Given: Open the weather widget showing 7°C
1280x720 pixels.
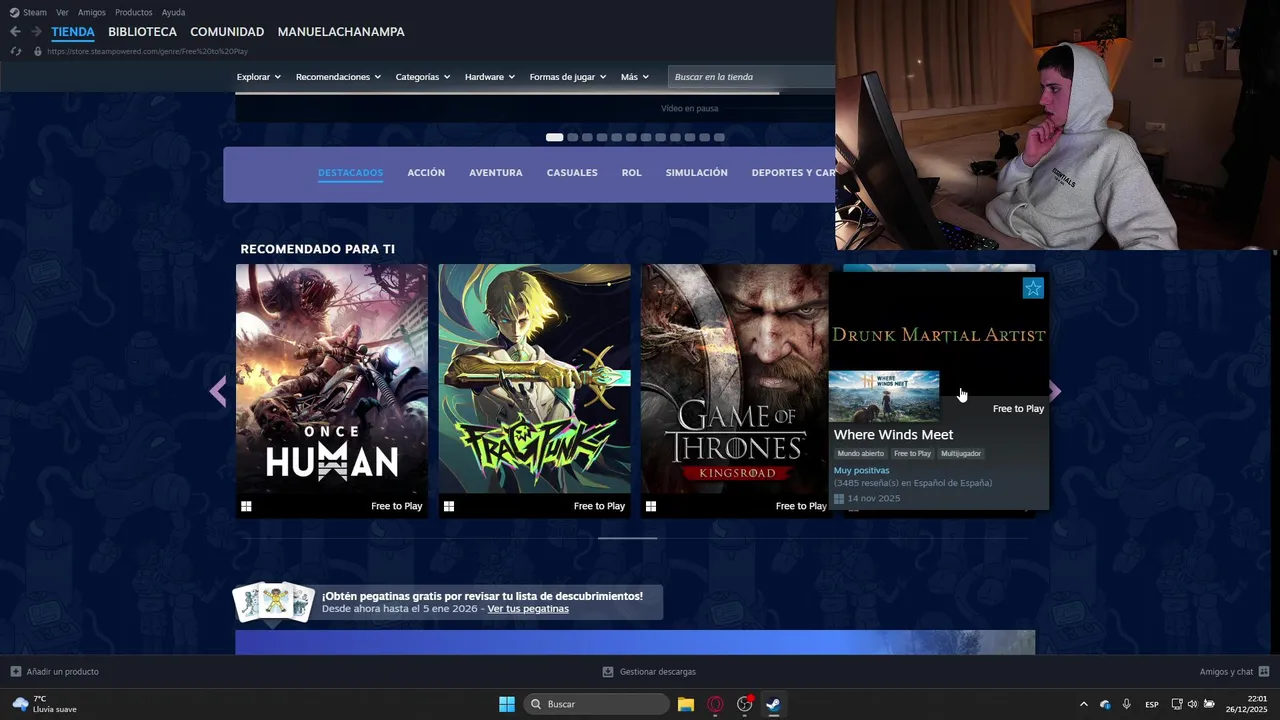Looking at the screenshot, I should (x=45, y=704).
